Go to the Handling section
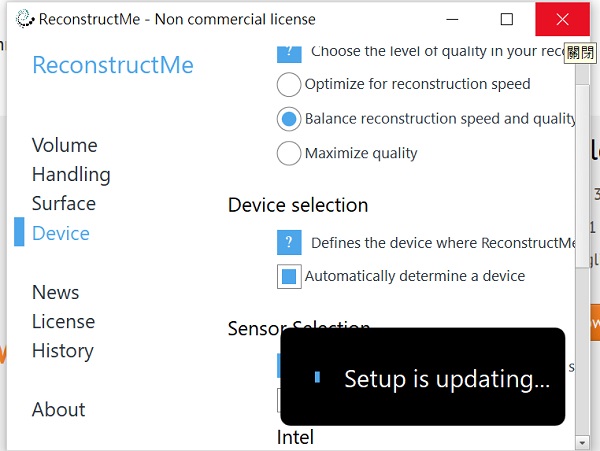Image resolution: width=600 pixels, height=451 pixels. (71, 174)
